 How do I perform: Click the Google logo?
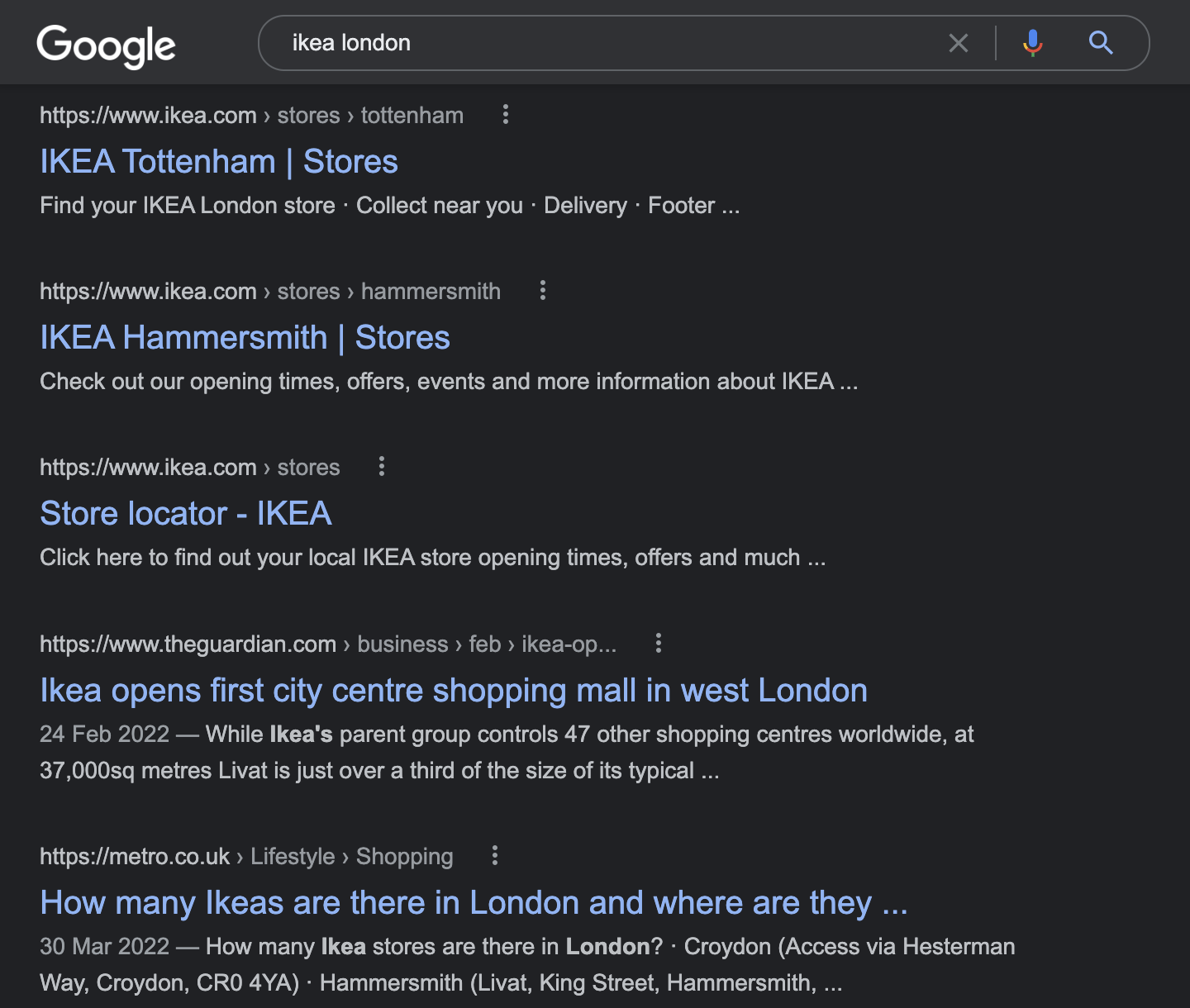(x=106, y=46)
